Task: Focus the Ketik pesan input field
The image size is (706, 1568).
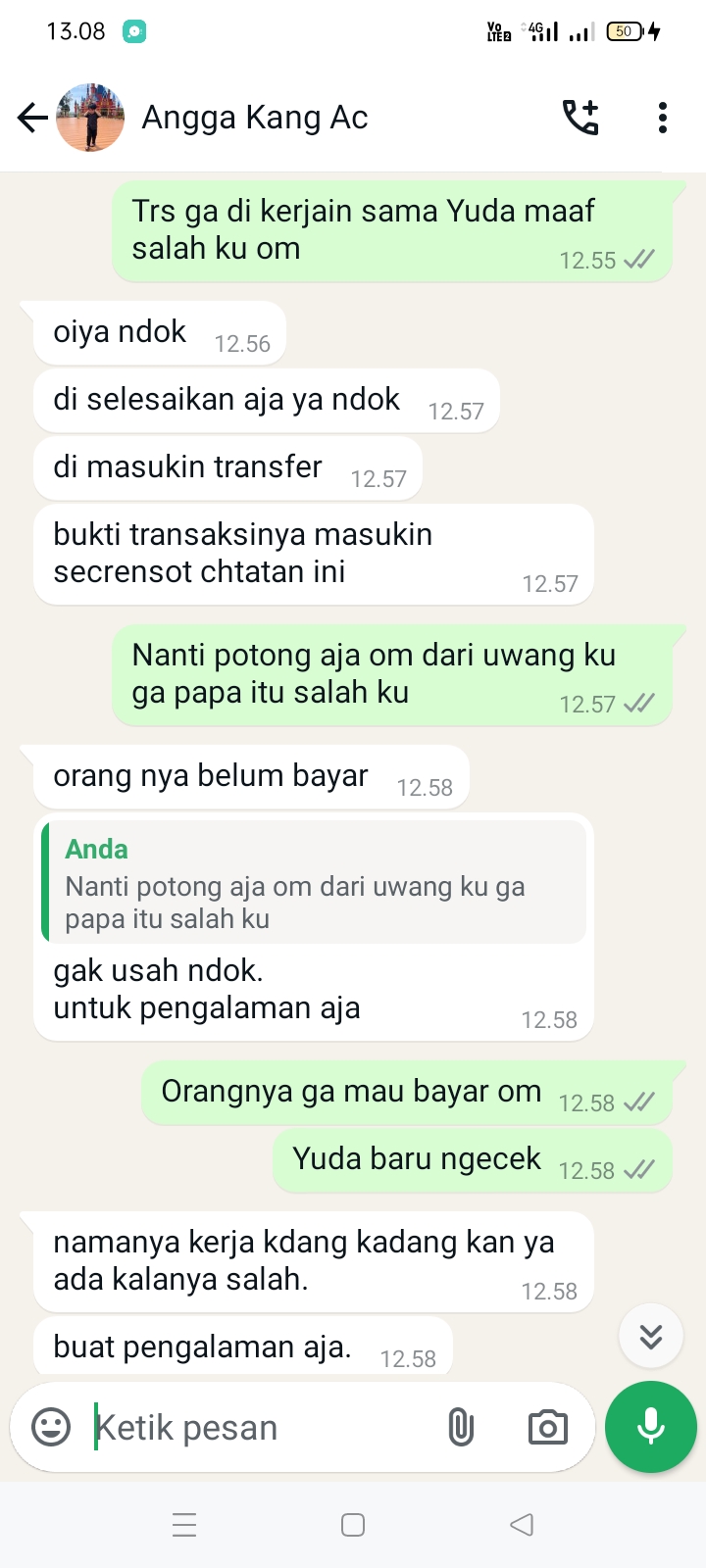Action: pos(260,1427)
